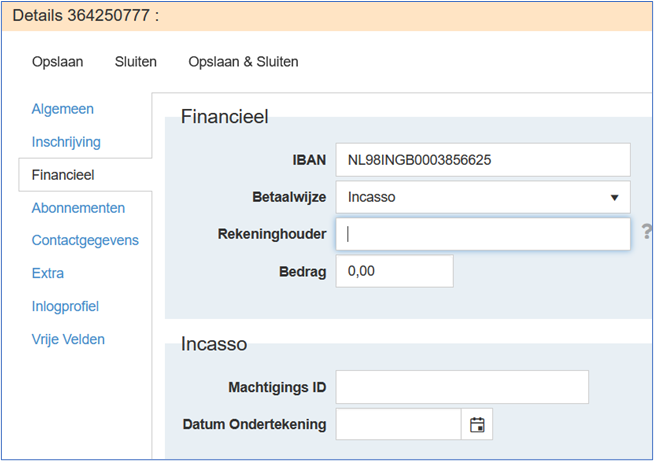This screenshot has width=654, height=461.
Task: Focus the Datum Ondertekening date field
Action: tap(398, 425)
